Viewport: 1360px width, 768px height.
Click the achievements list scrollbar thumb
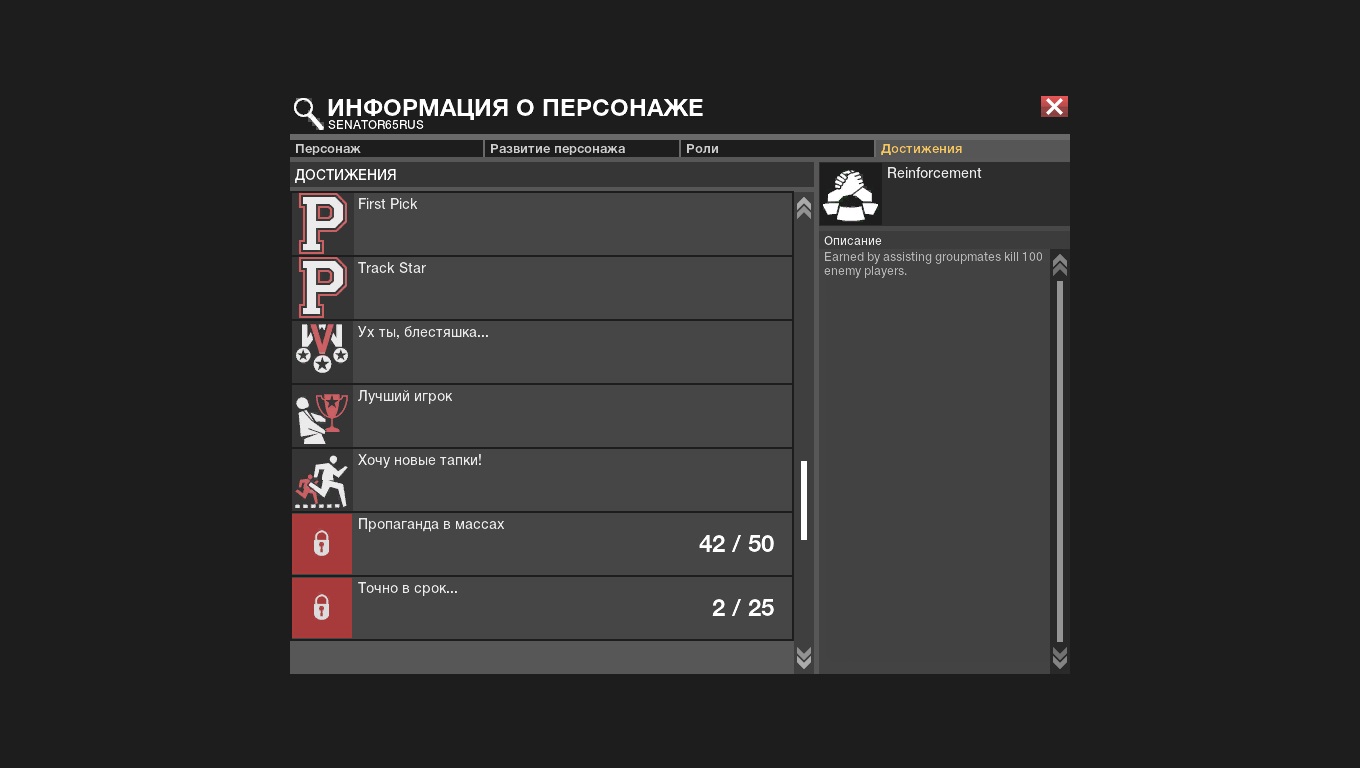[x=804, y=500]
